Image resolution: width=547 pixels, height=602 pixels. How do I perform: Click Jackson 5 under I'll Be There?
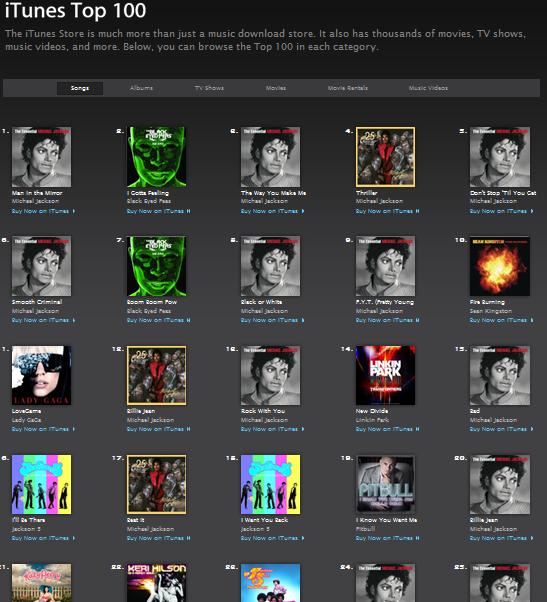coord(26,529)
